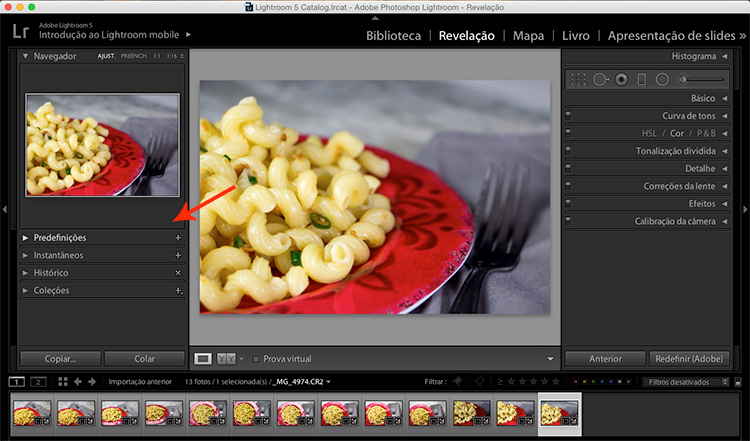Go back using filmstrip left arrow
Viewport: 750px width, 441px height.
tap(78, 382)
